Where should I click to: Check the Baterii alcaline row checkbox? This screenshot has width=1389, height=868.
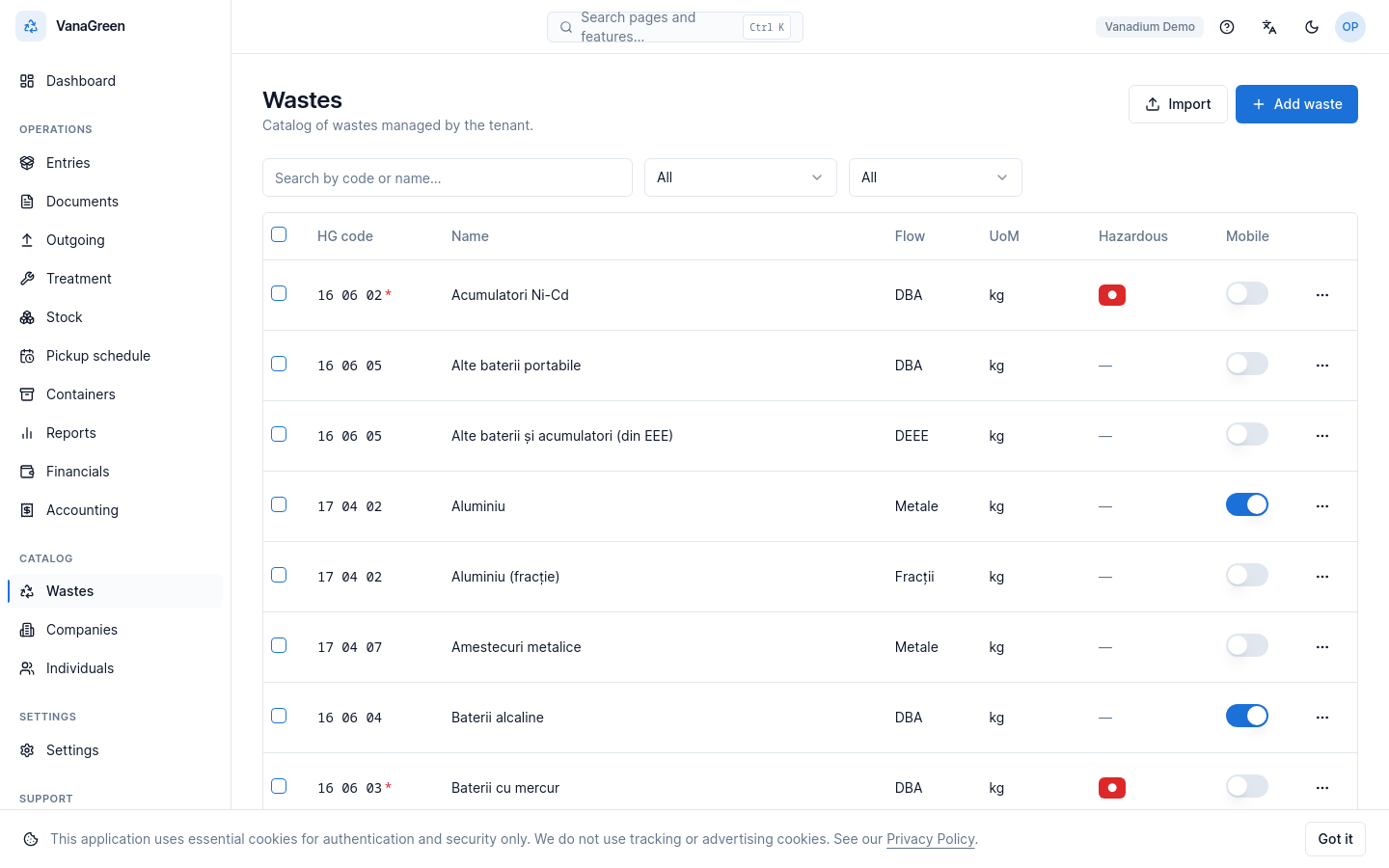279,716
